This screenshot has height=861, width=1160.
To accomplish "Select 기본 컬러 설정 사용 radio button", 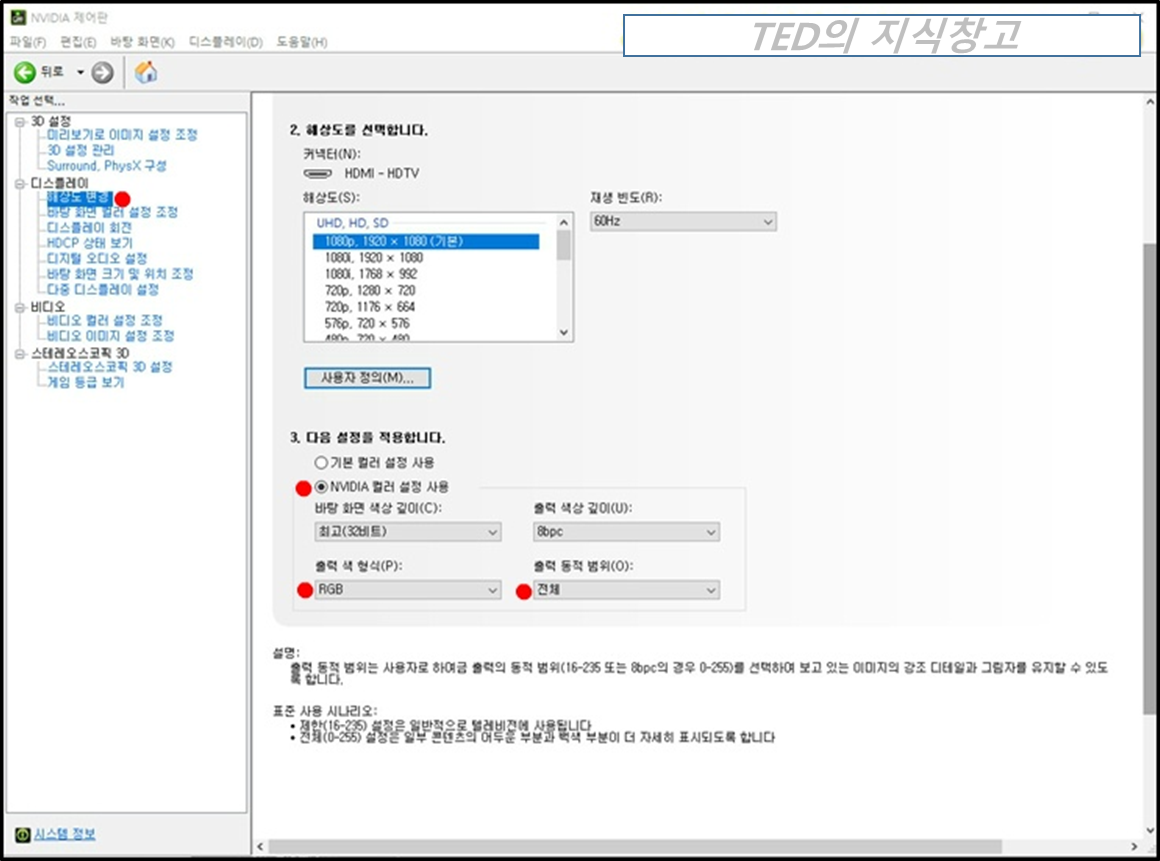I will click(x=321, y=463).
